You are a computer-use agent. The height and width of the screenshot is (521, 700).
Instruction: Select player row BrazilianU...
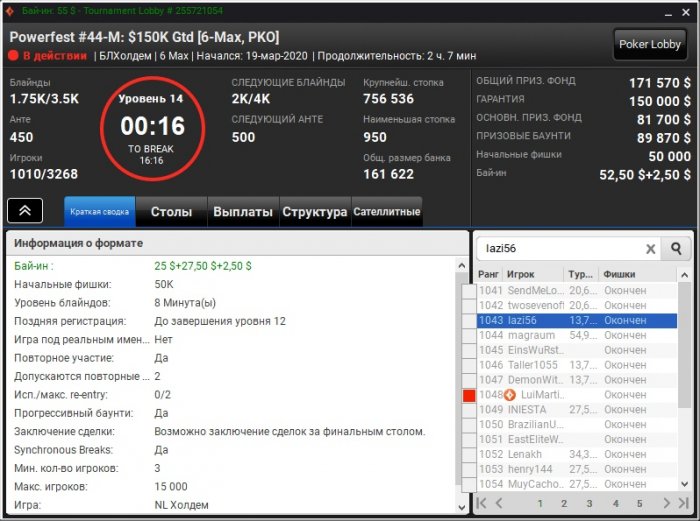click(577, 425)
